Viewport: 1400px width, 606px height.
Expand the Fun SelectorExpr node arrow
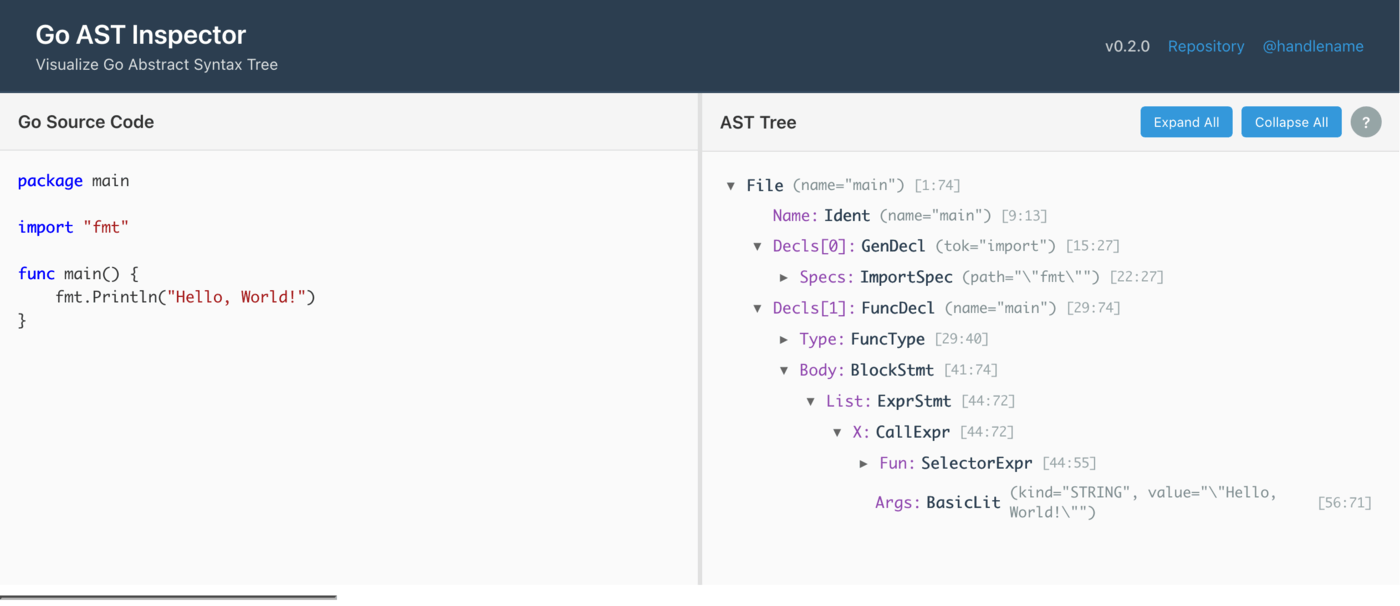coord(864,464)
